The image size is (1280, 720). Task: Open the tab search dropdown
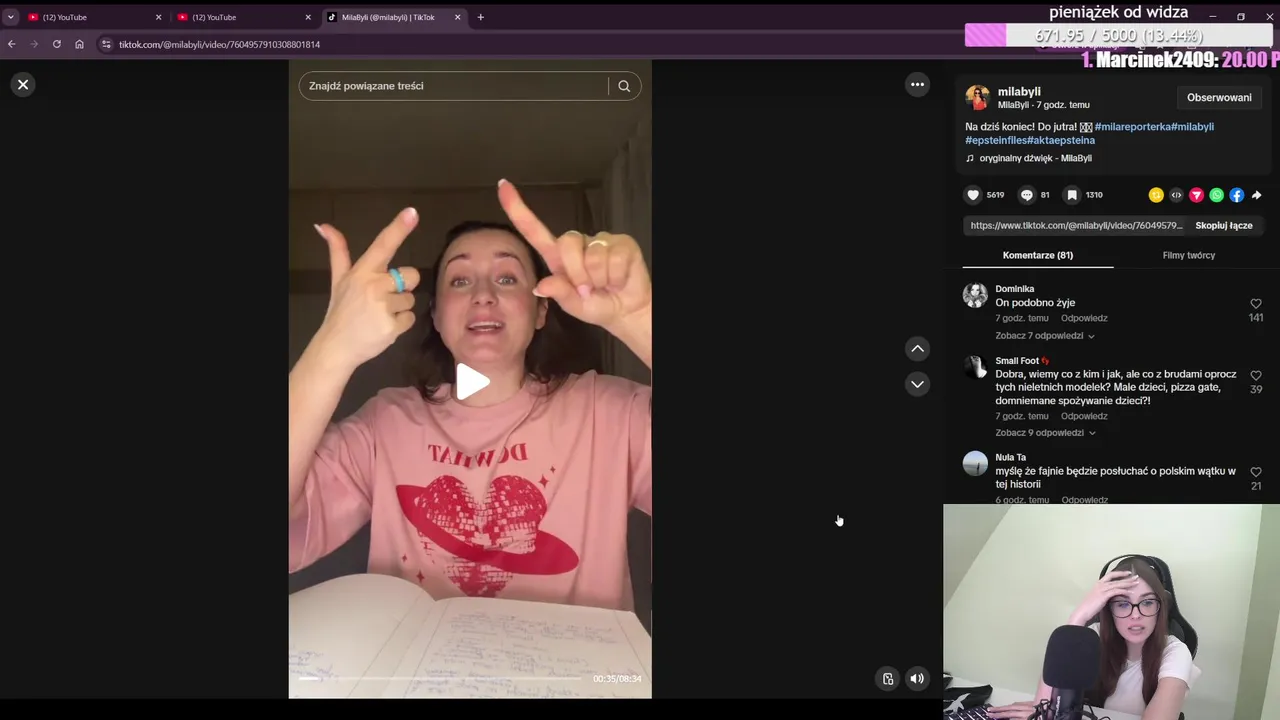point(11,17)
